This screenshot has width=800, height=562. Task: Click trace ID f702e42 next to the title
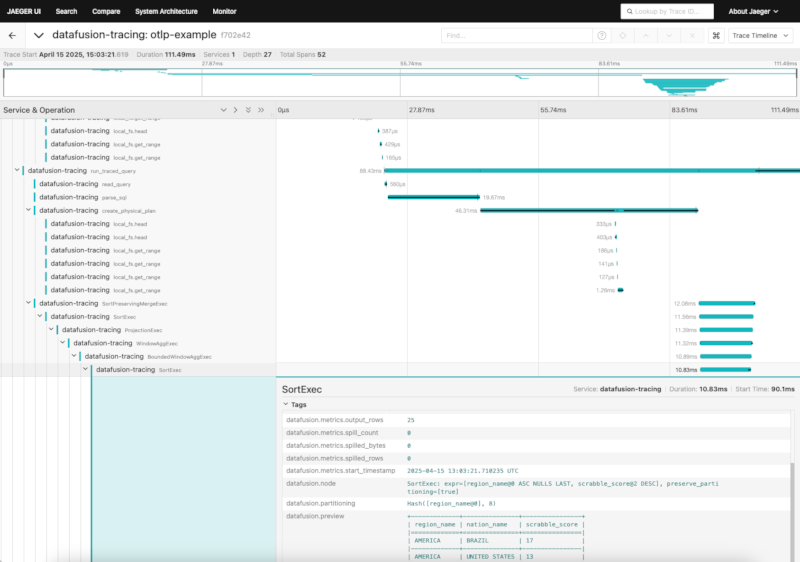click(x=236, y=35)
